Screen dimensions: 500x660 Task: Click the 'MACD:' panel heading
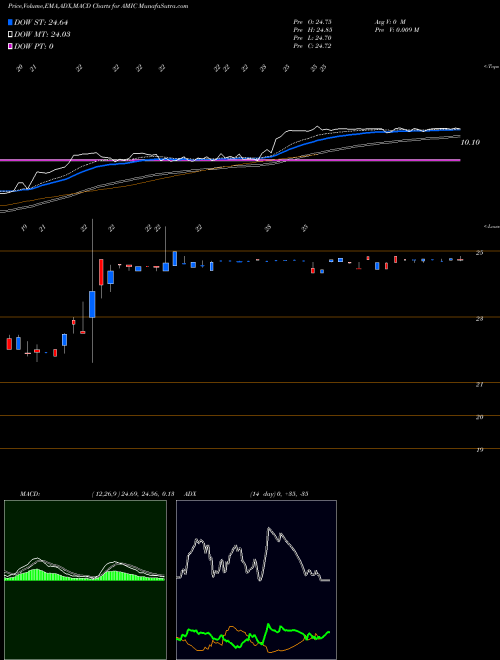pyautogui.click(x=30, y=494)
